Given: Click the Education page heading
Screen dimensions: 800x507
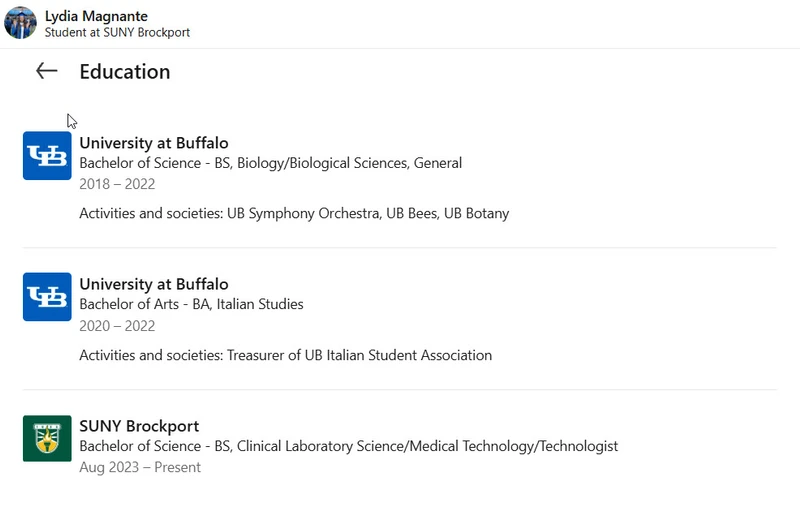Looking at the screenshot, I should (x=125, y=72).
